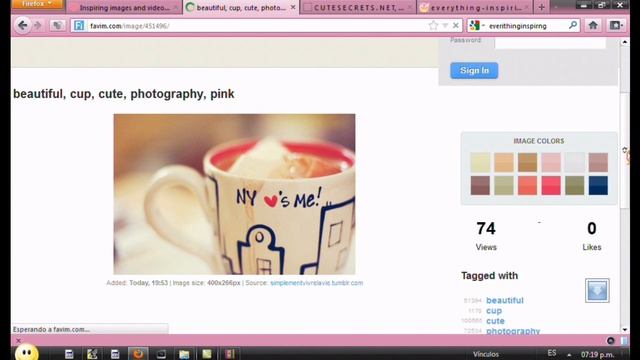Close the 'Inspiring images and video' tab

pyautogui.click(x=176, y=7)
